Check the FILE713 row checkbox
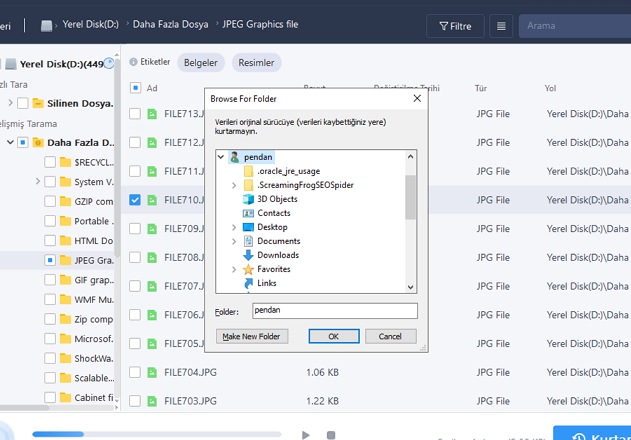The width and height of the screenshot is (631, 440). tap(135, 114)
